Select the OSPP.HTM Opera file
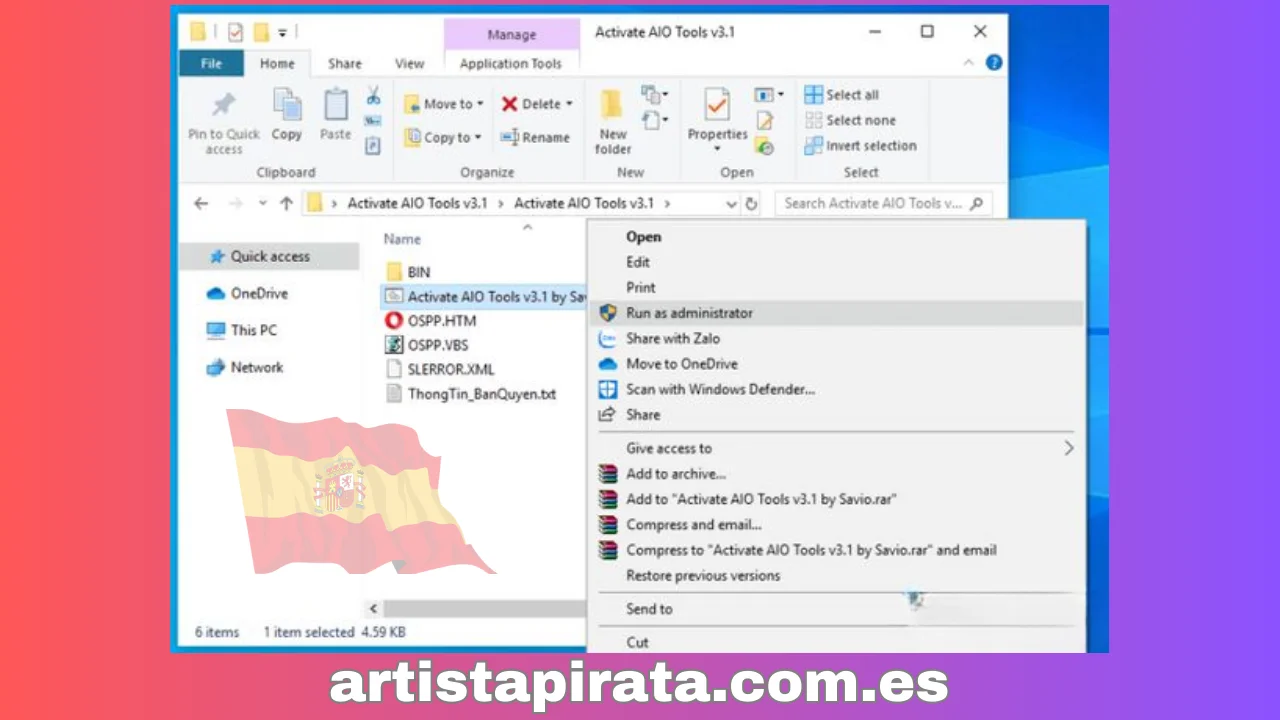1280x720 pixels. tap(431, 321)
